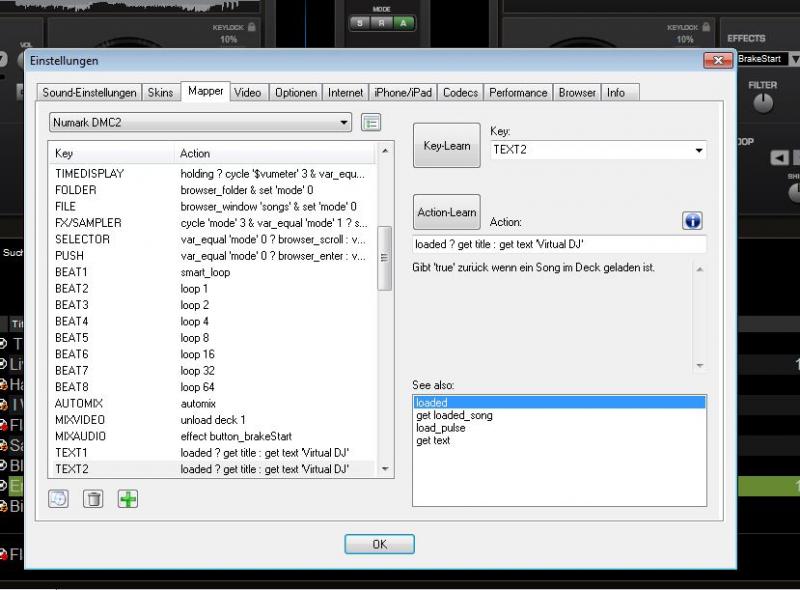
Task: Select the BEAT6 loop 16 row
Action: [212, 354]
